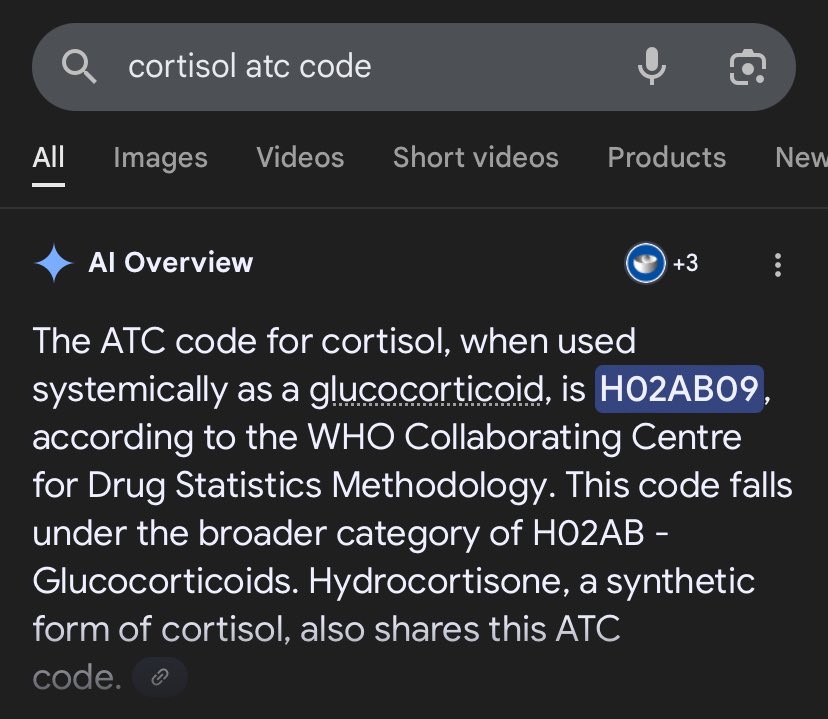Start voice search with the microphone

pos(651,67)
